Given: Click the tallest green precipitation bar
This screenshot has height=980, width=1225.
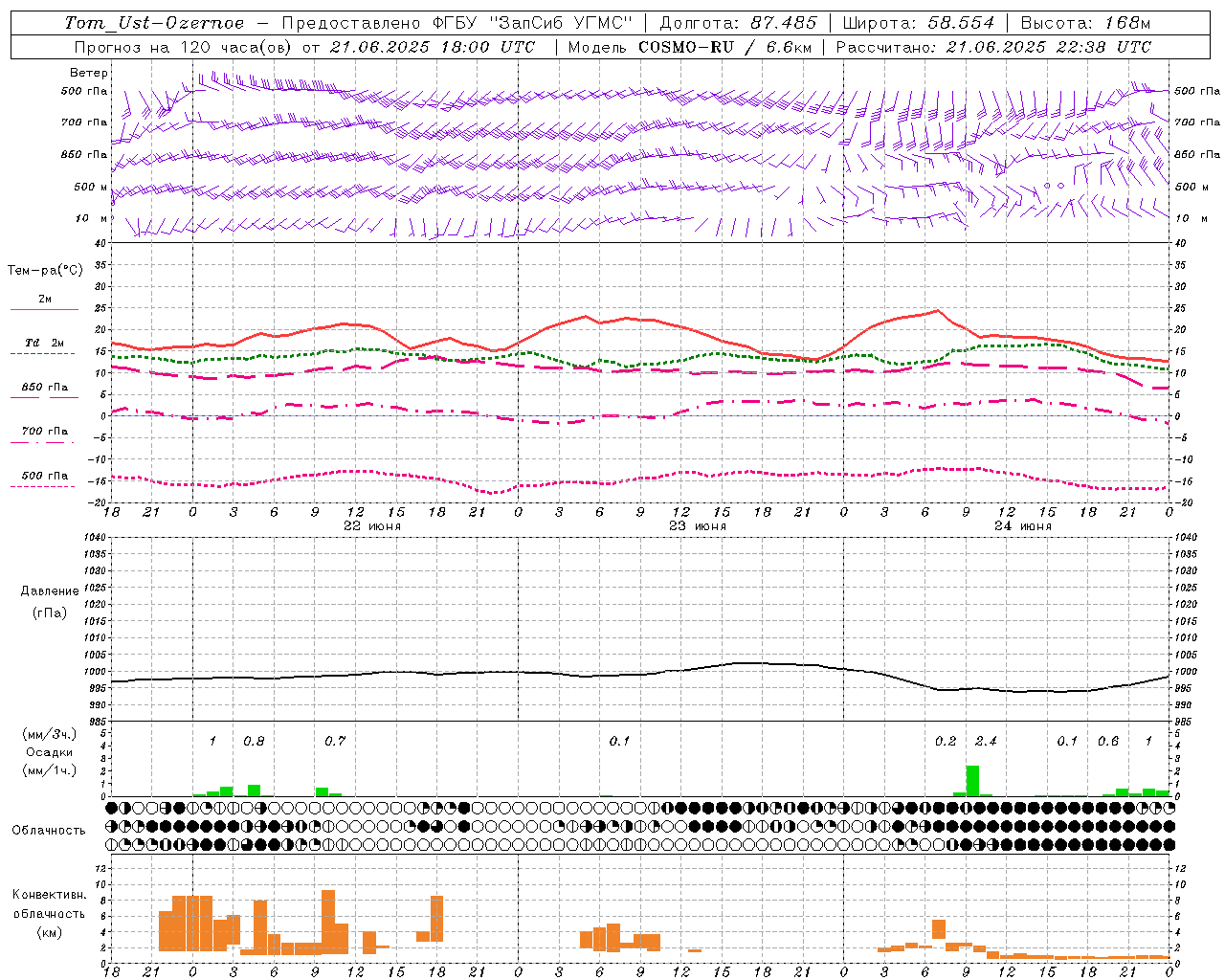Looking at the screenshot, I should pyautogui.click(x=972, y=781).
